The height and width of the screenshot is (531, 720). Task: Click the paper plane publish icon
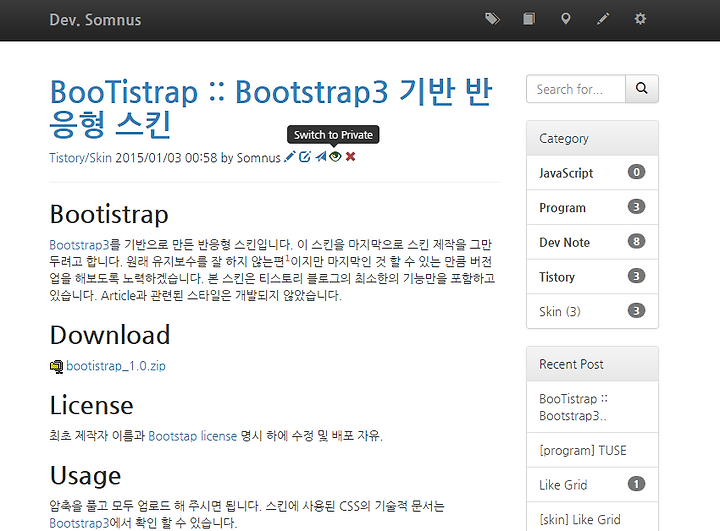pos(321,157)
